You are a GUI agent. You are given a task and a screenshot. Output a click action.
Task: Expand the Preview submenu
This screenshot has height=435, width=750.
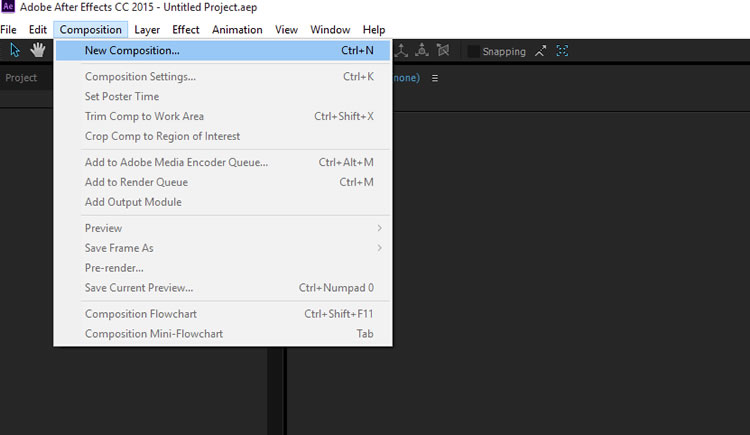pyautogui.click(x=223, y=228)
